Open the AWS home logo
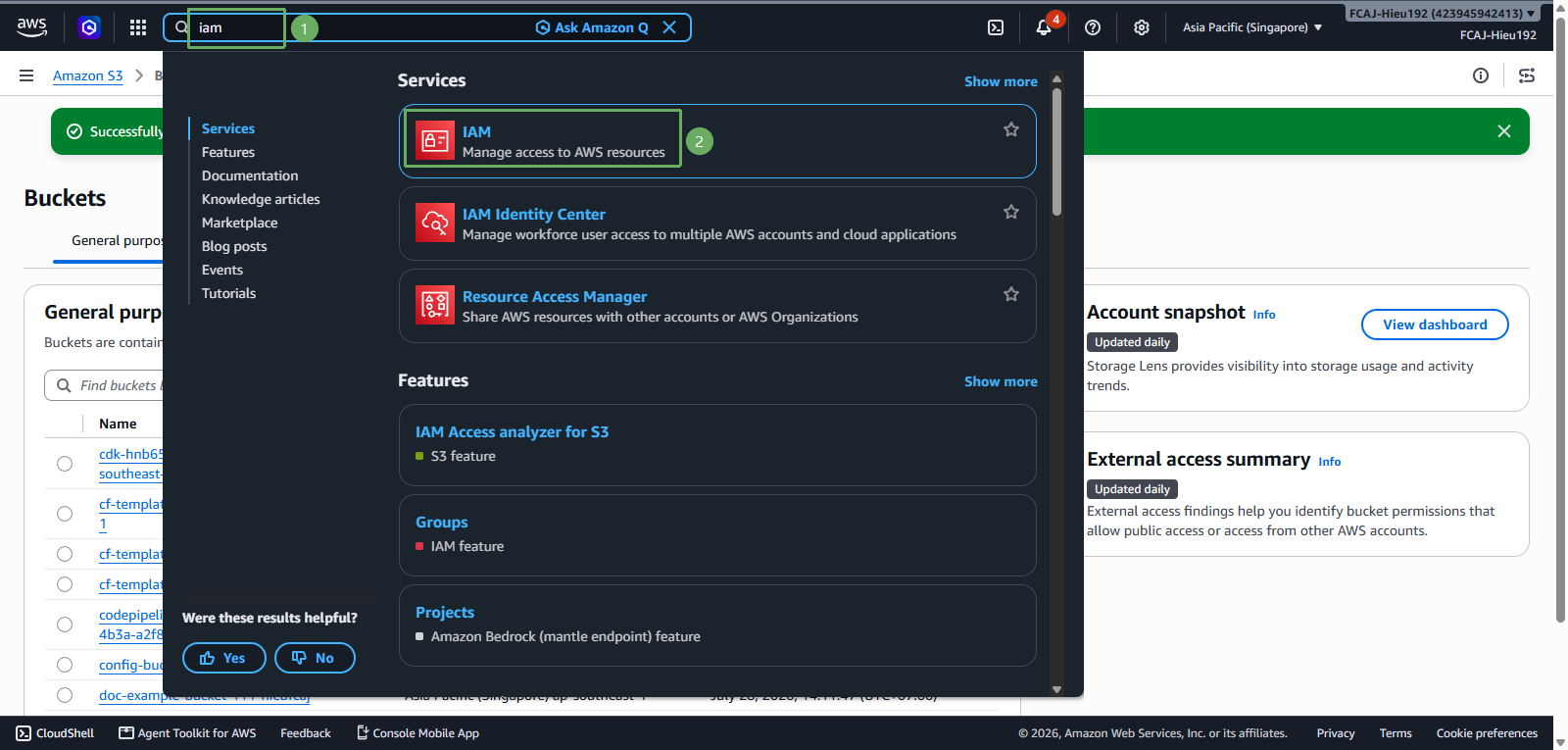 pos(31,27)
